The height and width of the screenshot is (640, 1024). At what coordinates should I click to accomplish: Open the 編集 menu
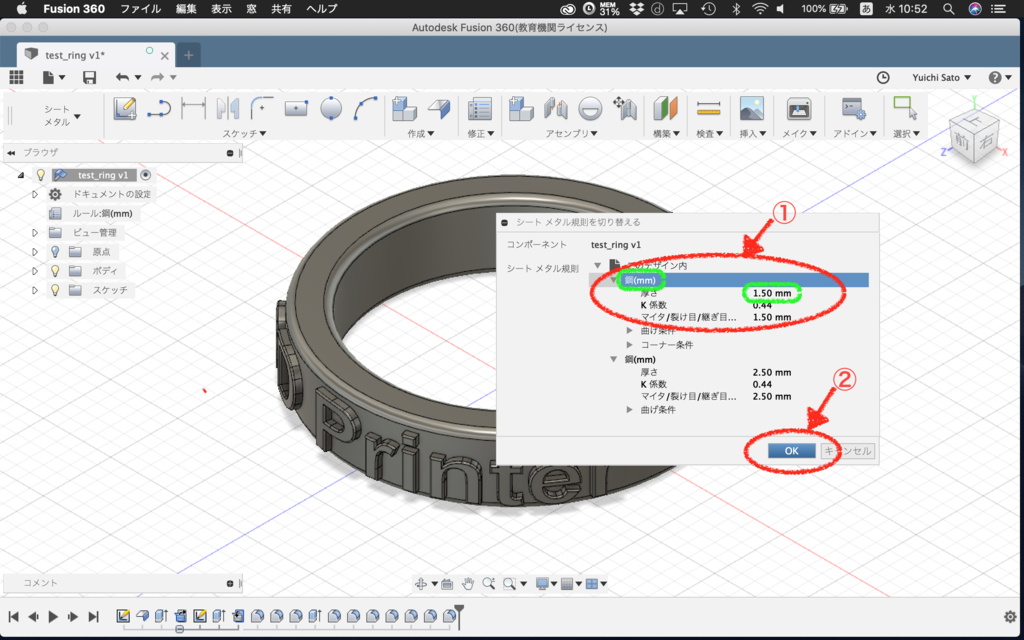pyautogui.click(x=186, y=9)
